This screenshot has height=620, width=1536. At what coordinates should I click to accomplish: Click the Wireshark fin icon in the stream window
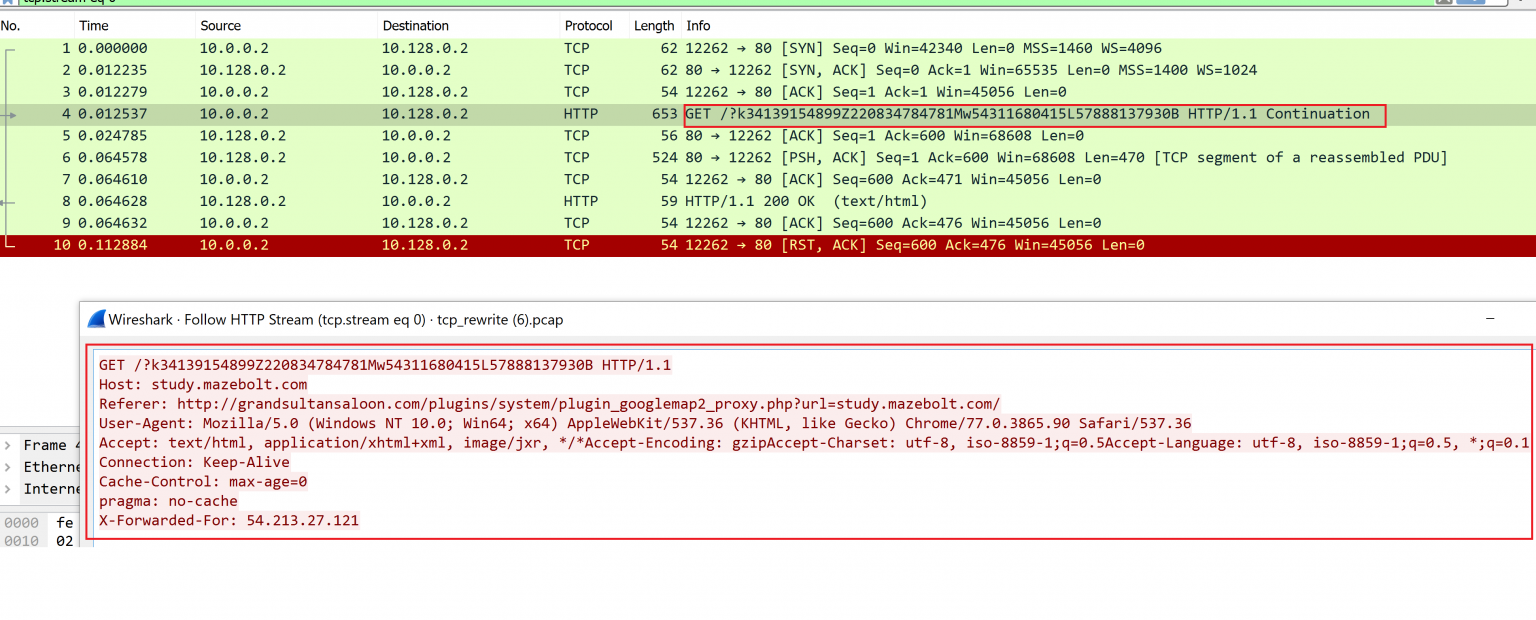(97, 319)
